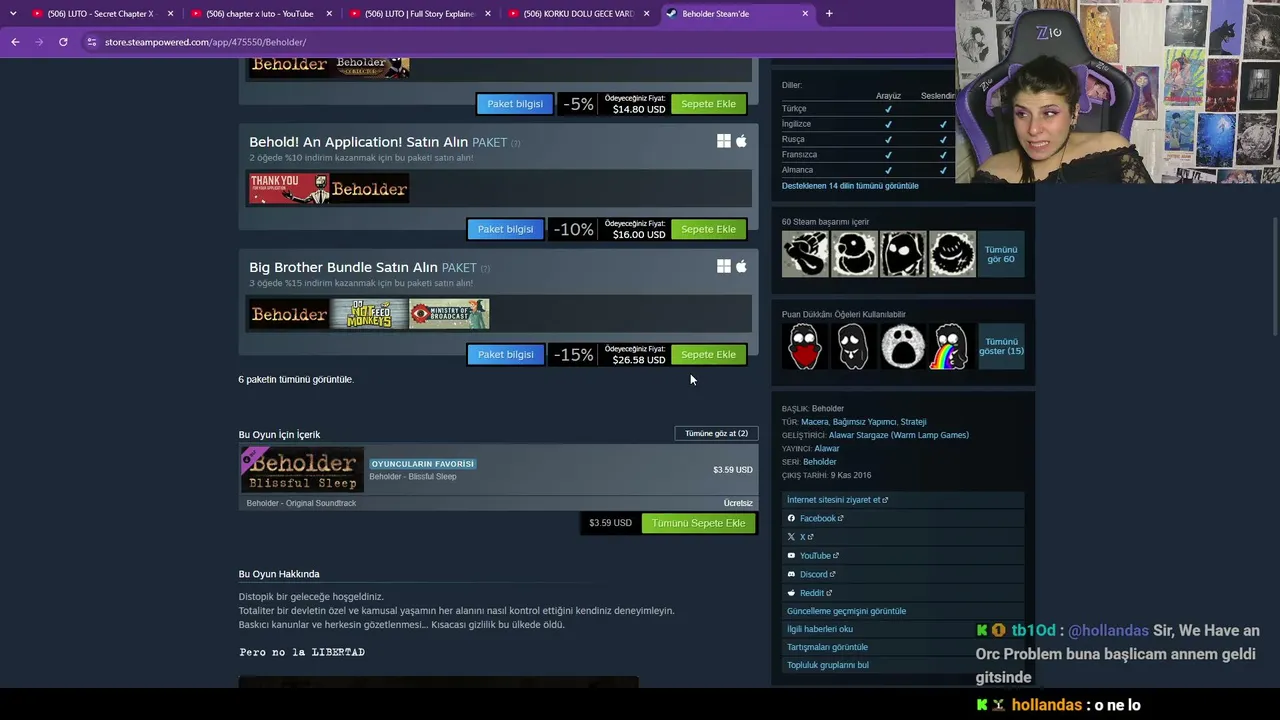Click the Facebook icon in the links list
The image size is (1280, 720).
[x=791, y=518]
